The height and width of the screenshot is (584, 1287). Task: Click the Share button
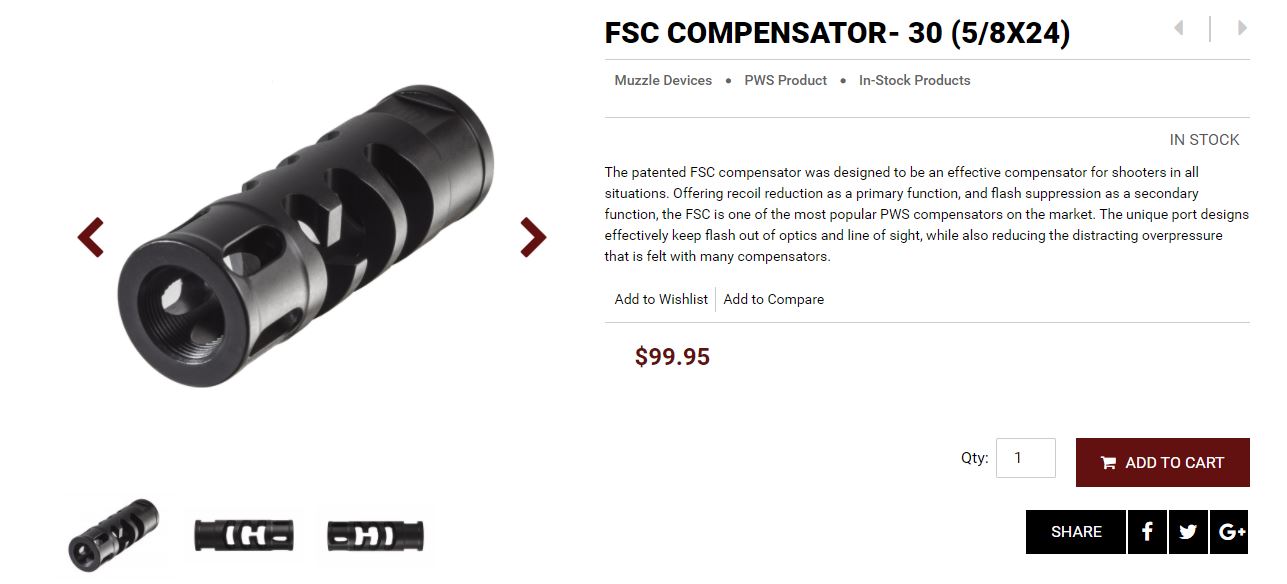[1076, 532]
